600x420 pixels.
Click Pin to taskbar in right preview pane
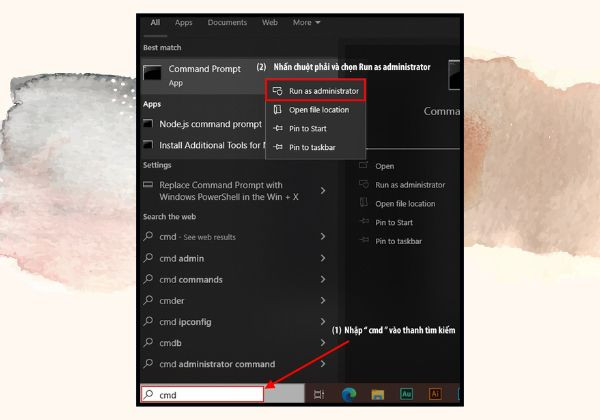399,241
